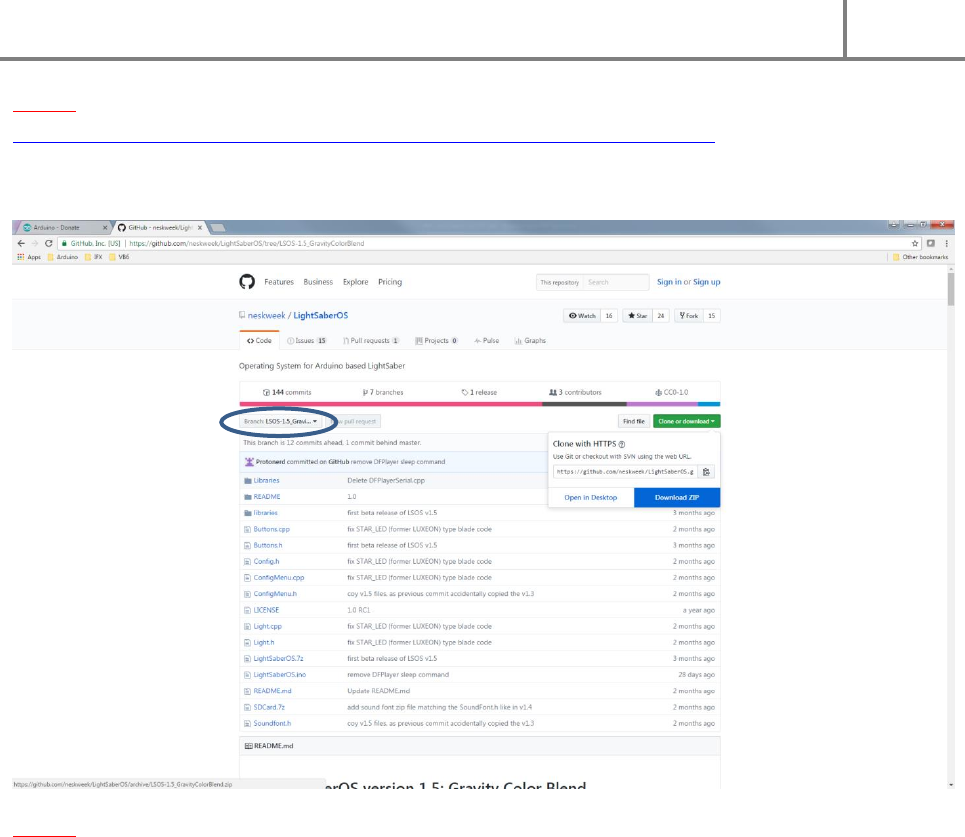Click the file icon next to LICENSE
The height and width of the screenshot is (837, 965).
[x=247, y=611]
